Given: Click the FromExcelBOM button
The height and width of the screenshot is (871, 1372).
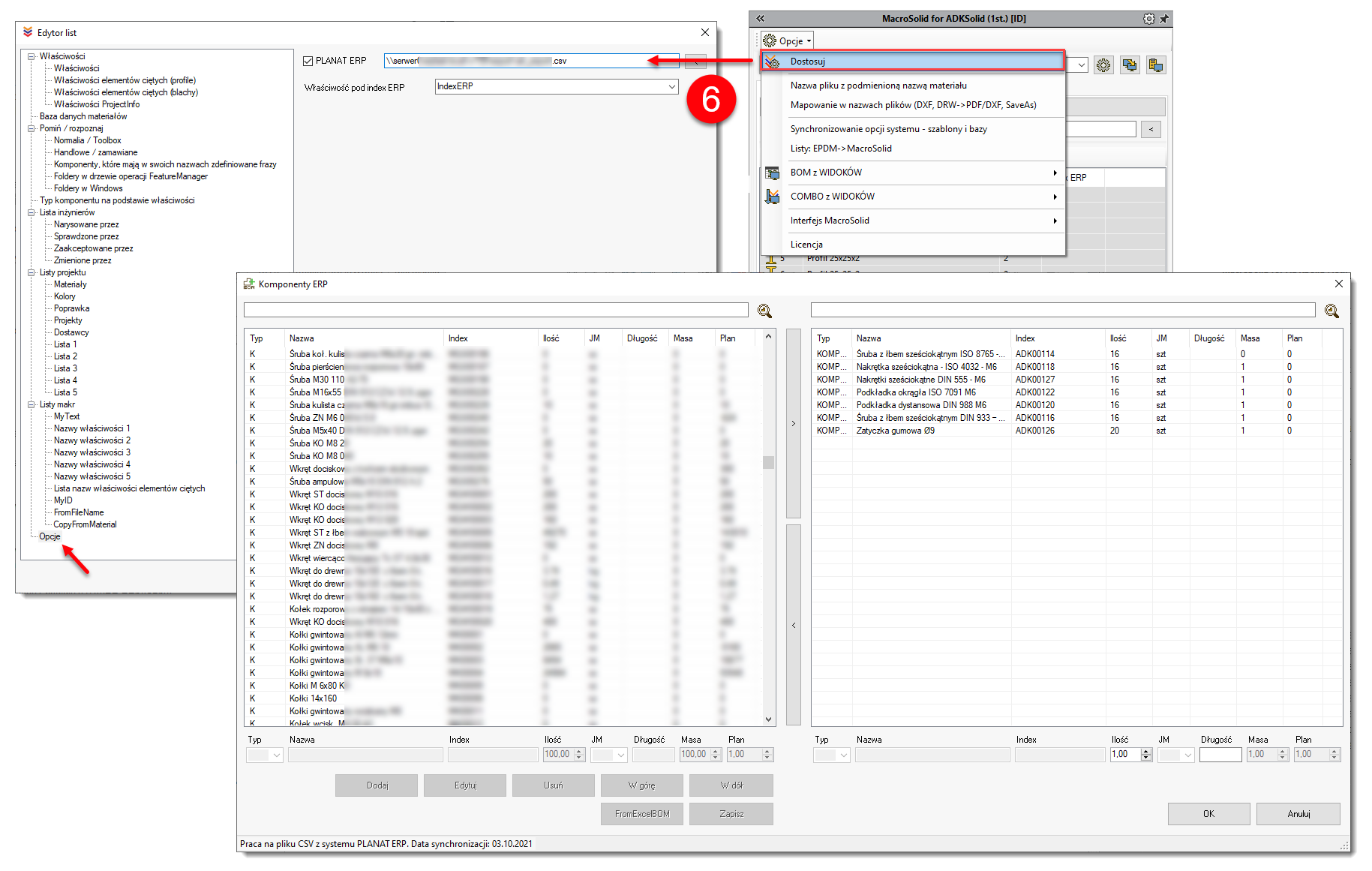Looking at the screenshot, I should [642, 814].
